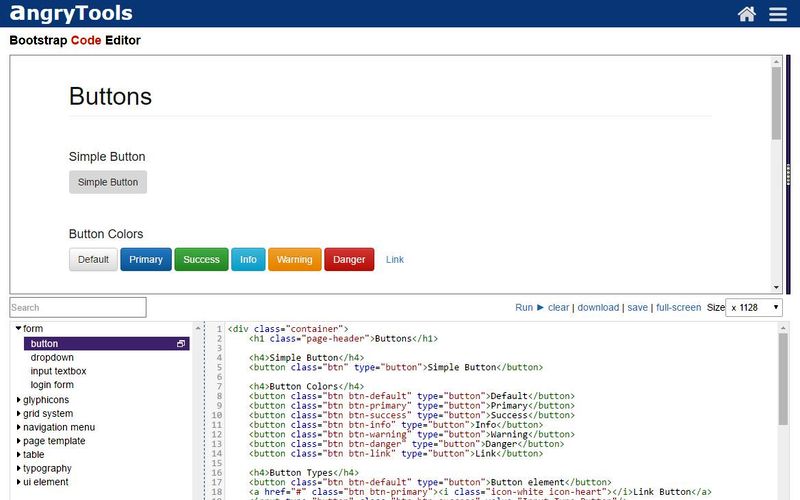800x500 pixels.
Task: Click the popup icon on button row
Action: tap(181, 344)
